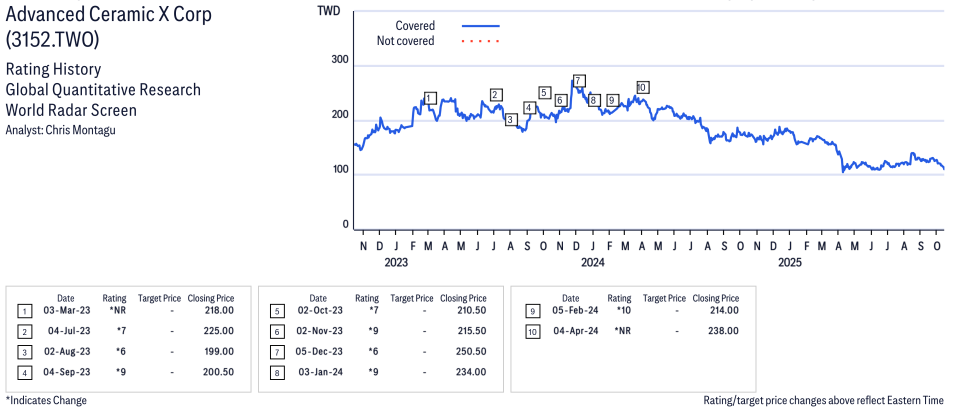Click the Target Price header in first table

pyautogui.click(x=159, y=298)
